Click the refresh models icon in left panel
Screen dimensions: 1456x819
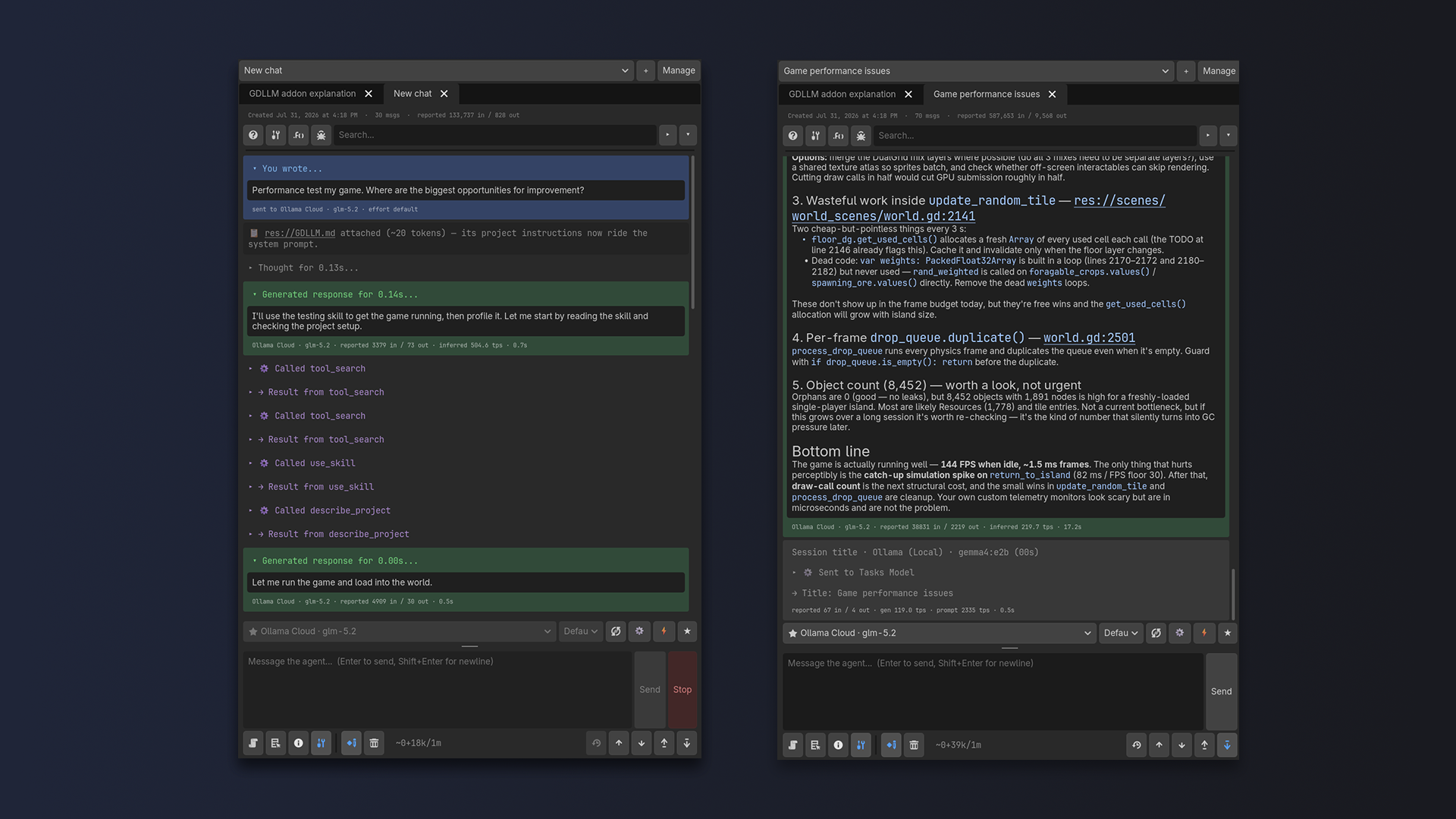(616, 631)
